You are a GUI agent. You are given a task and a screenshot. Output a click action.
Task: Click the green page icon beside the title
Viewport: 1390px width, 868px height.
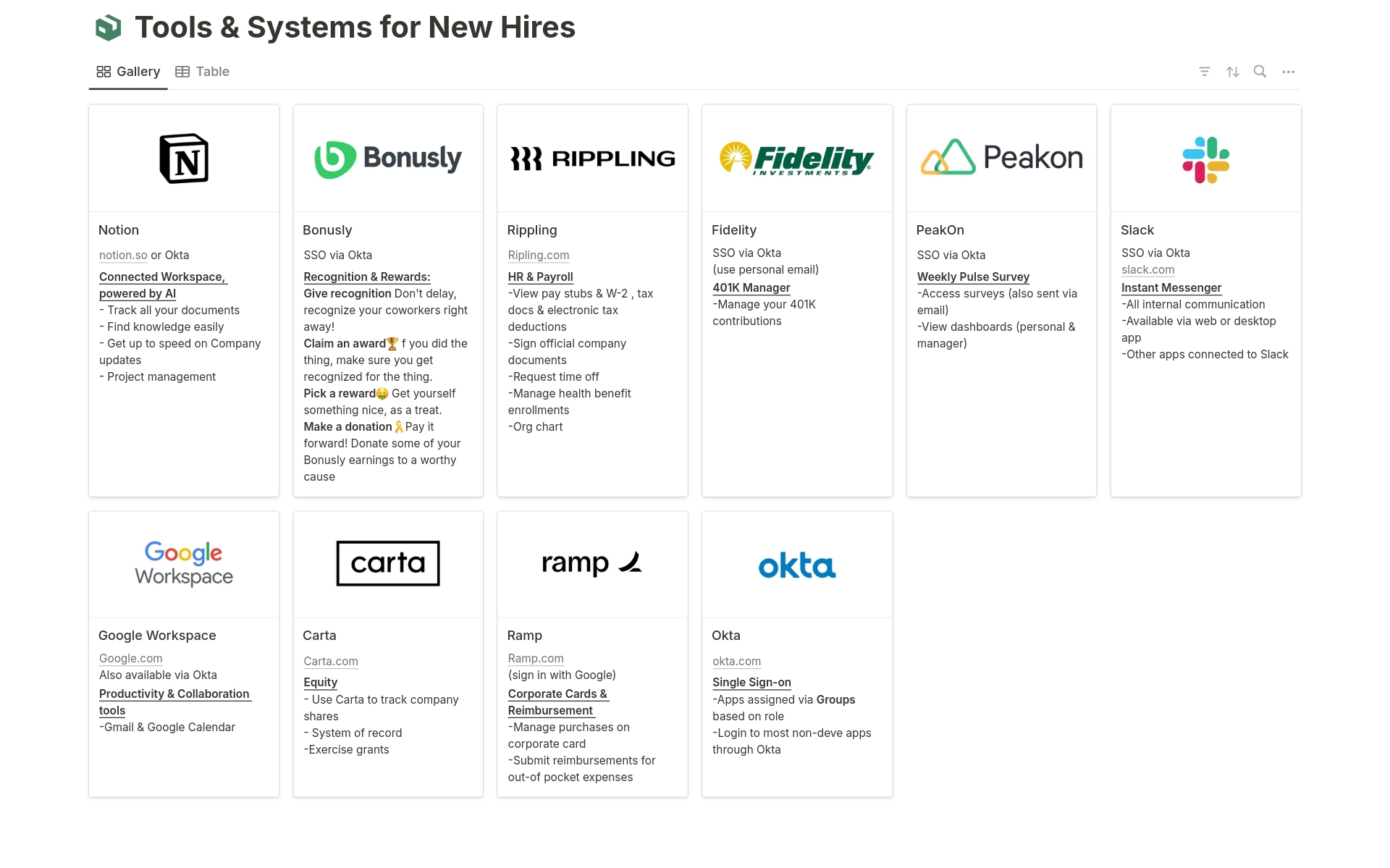tap(109, 28)
